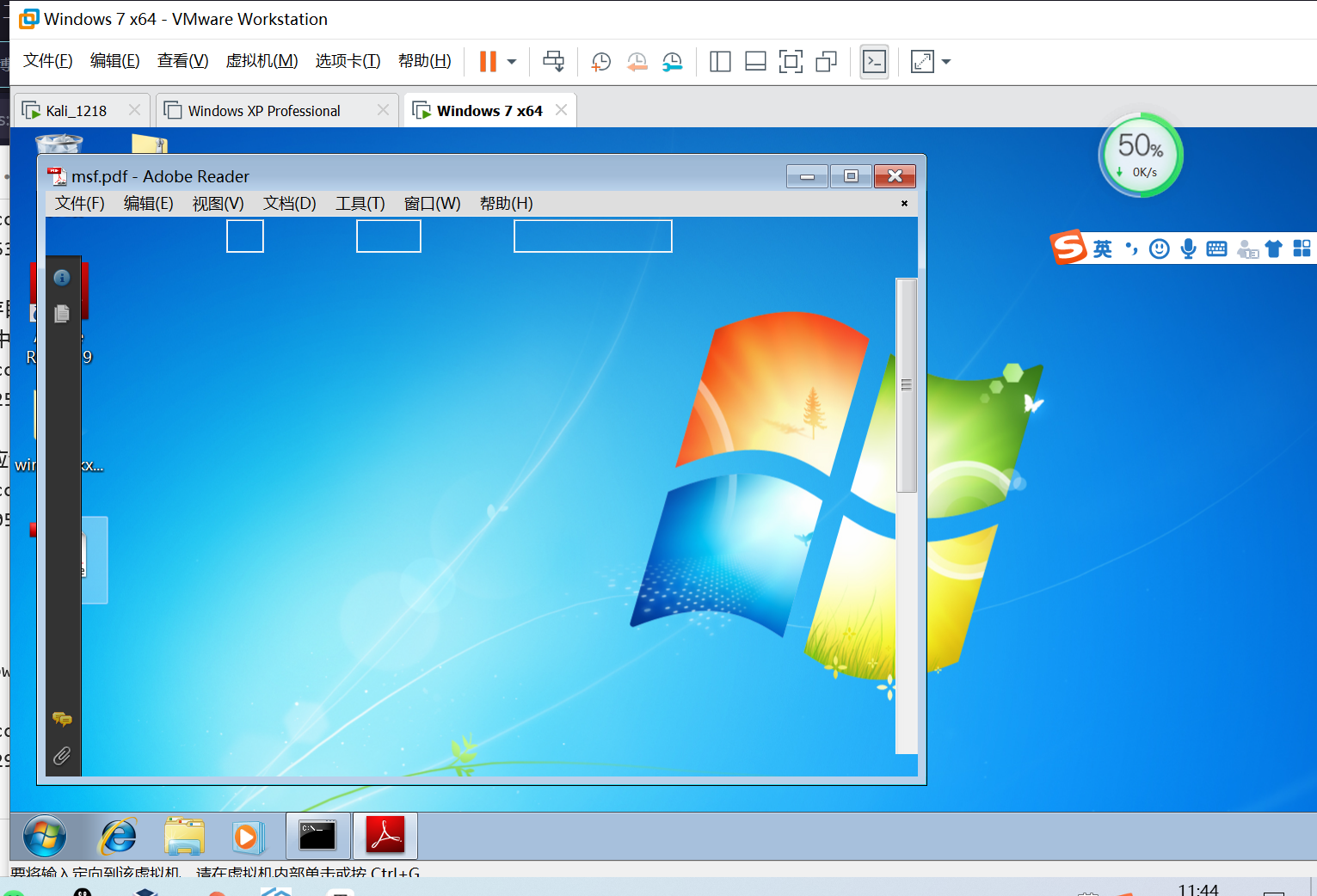Viewport: 1317px width, 896px height.
Task: Open VMware 帮助(H) menu
Action: [424, 61]
